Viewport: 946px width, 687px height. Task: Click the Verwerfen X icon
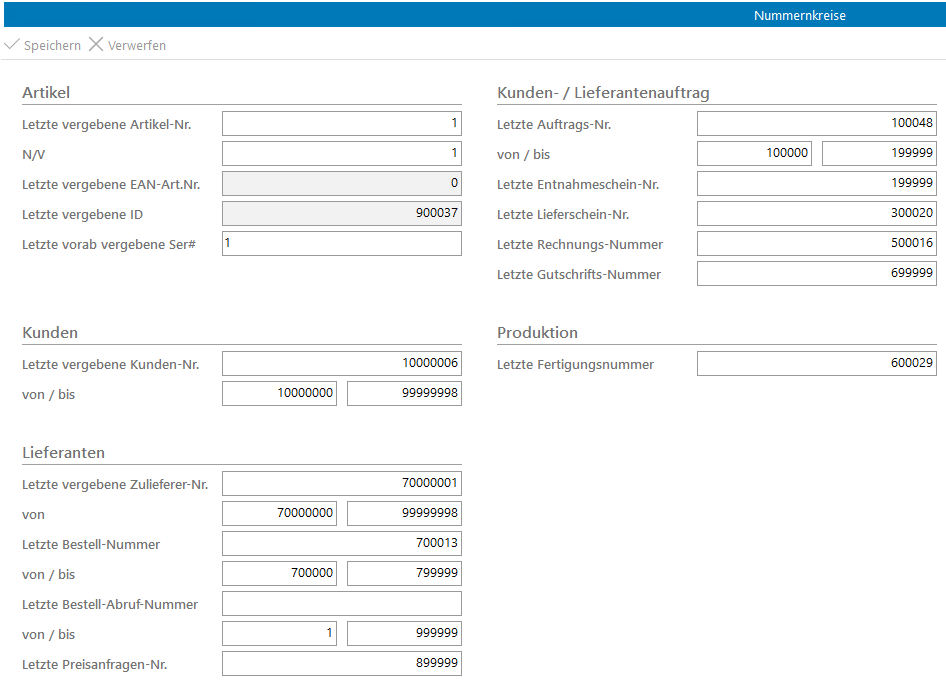pos(96,45)
